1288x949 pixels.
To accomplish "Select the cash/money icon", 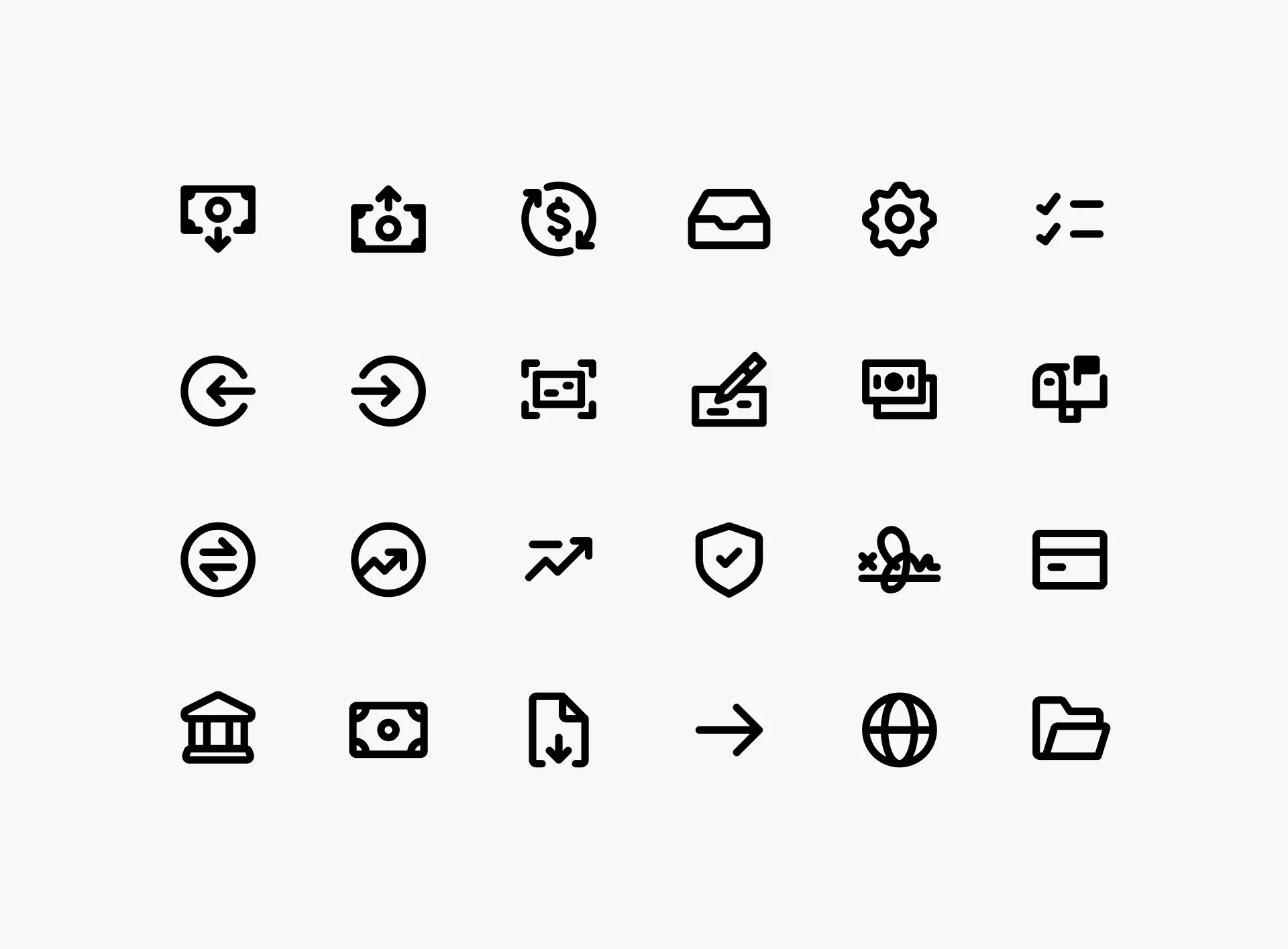I will [388, 729].
